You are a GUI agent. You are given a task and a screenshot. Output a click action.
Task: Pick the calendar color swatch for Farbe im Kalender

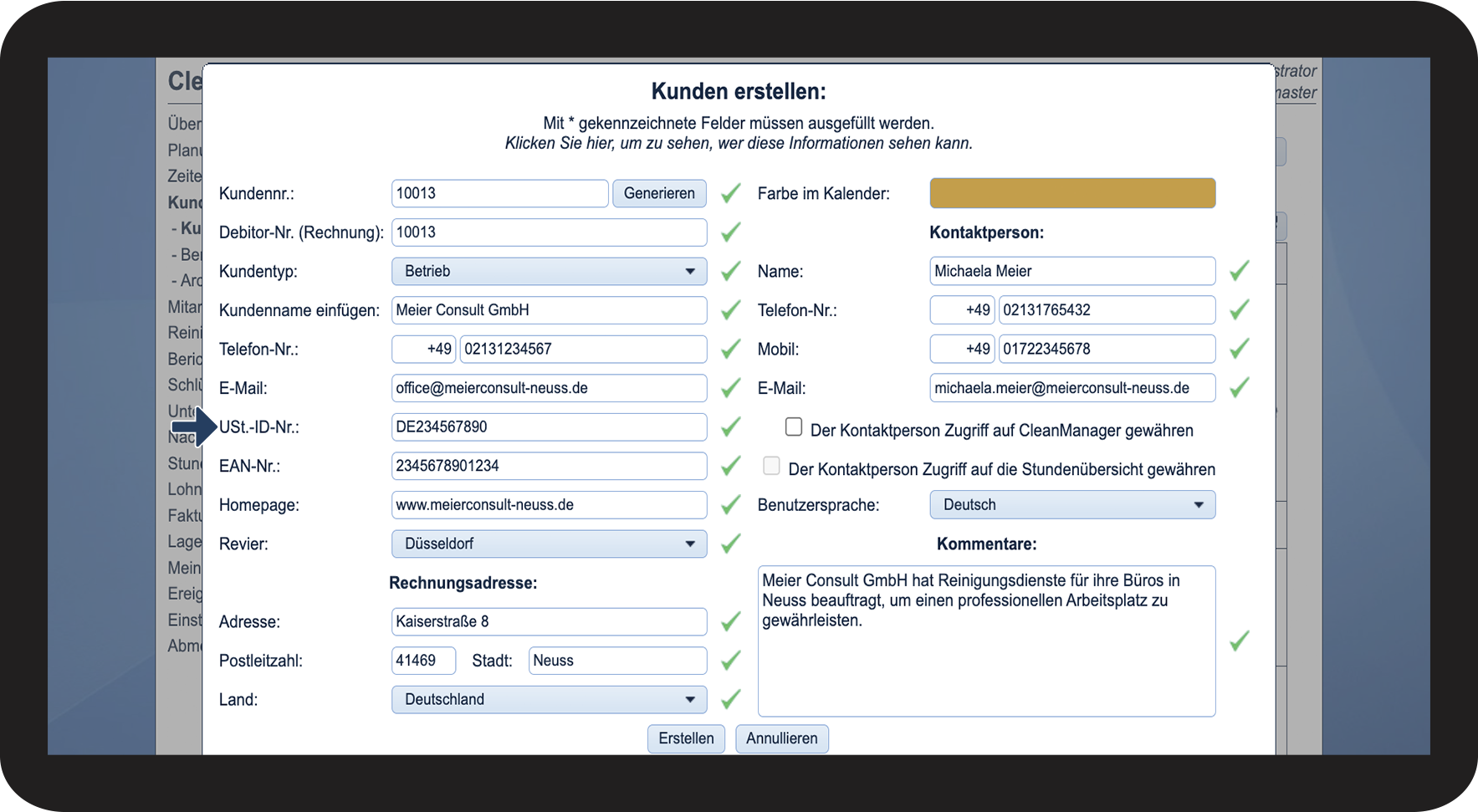1071,193
